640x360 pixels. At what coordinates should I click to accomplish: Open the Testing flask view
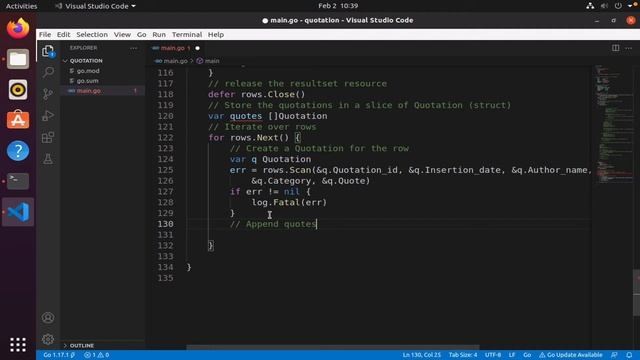pos(48,159)
